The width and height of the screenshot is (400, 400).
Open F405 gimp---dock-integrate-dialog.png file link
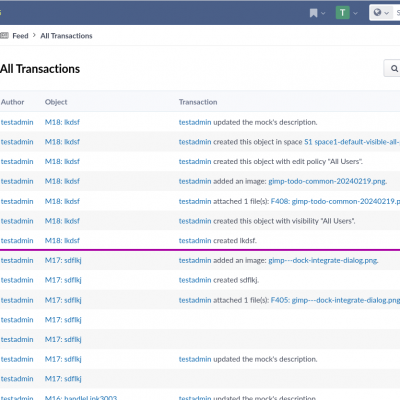point(335,300)
